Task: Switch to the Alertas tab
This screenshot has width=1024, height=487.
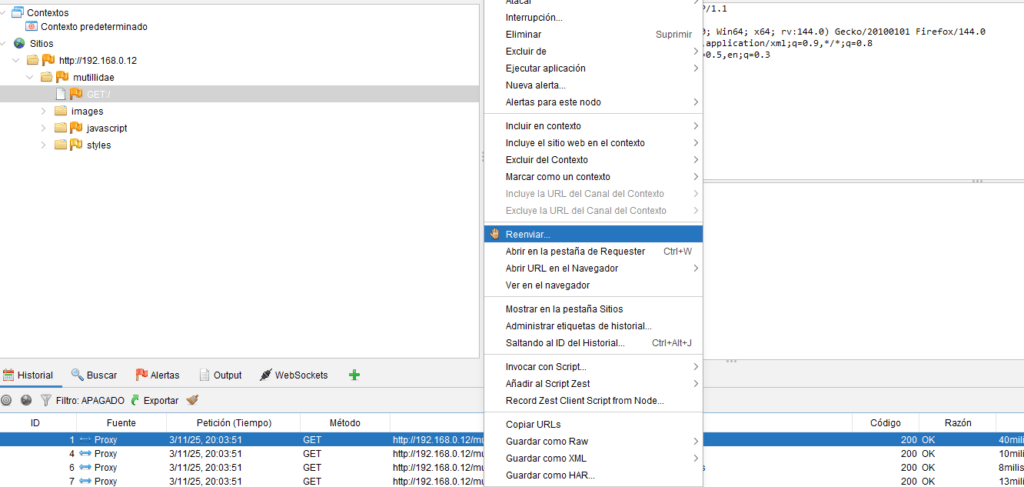Action: 157,375
